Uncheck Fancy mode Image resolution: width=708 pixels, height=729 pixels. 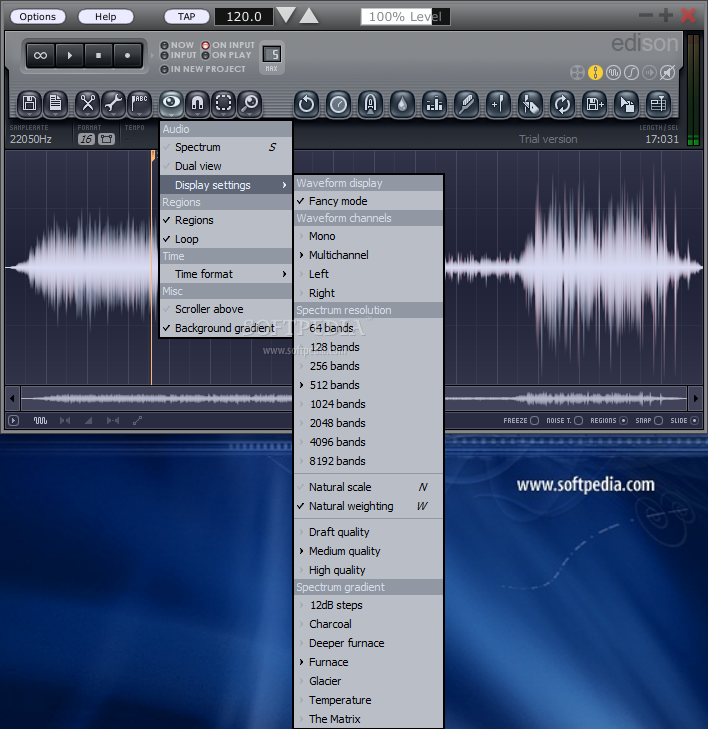(x=368, y=201)
